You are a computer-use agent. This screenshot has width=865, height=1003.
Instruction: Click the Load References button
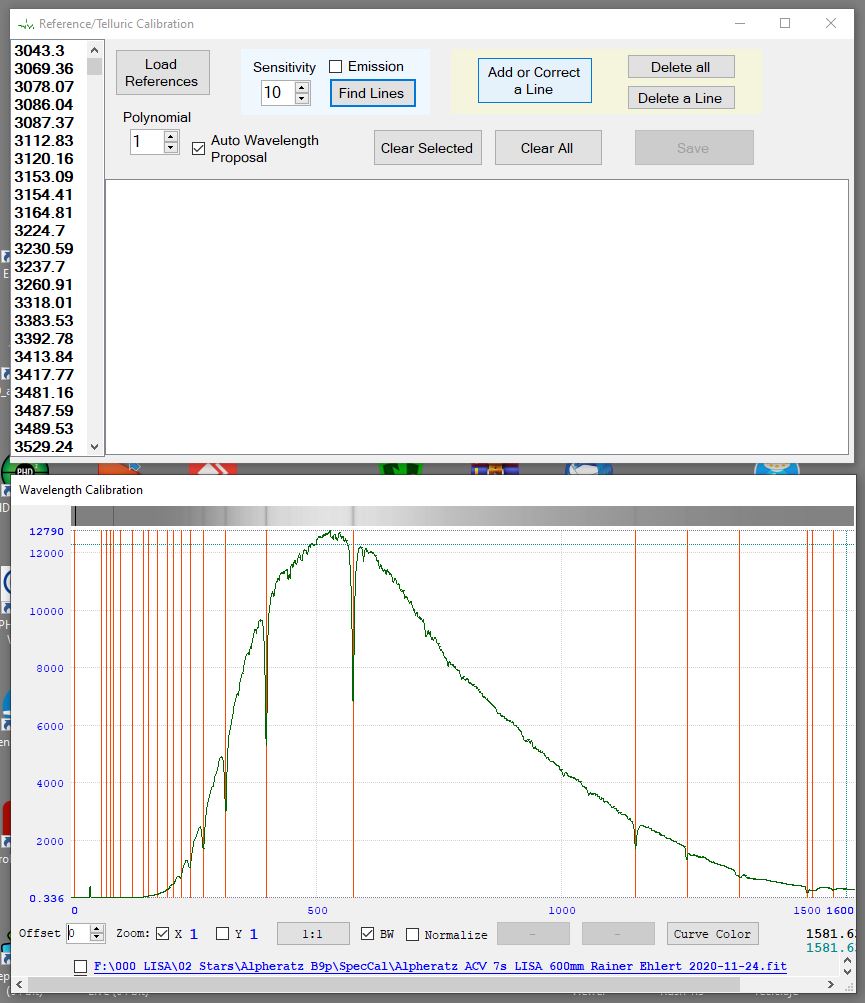pos(162,73)
